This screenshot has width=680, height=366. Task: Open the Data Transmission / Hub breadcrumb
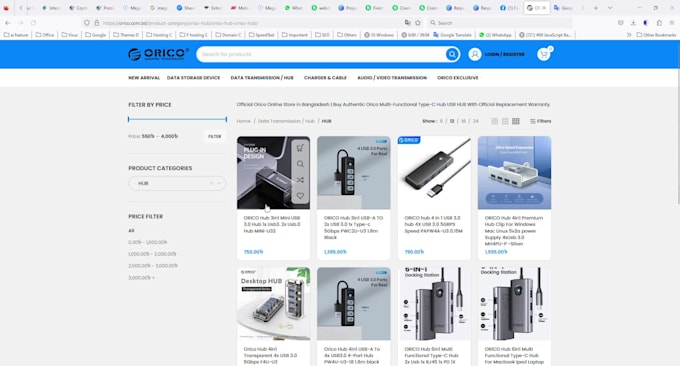[286, 121]
